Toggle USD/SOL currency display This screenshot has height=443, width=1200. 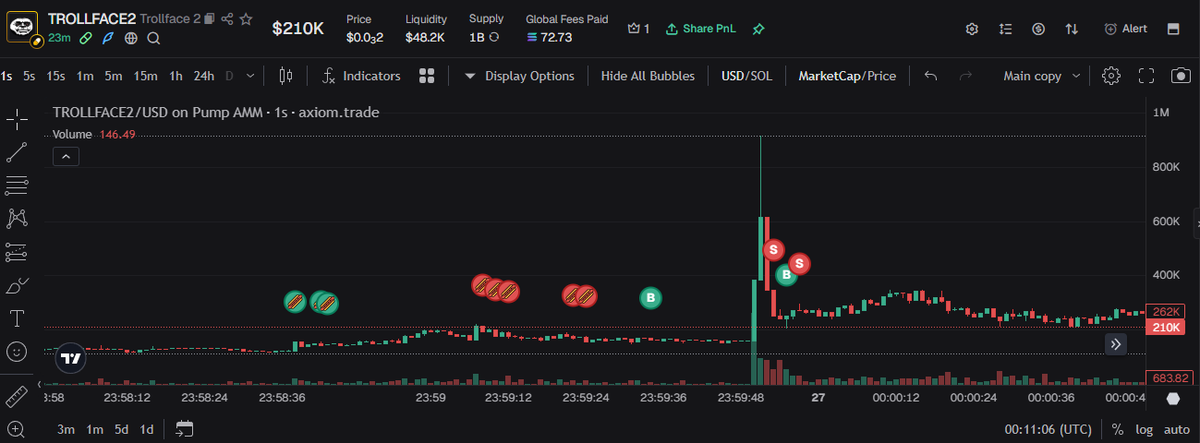(x=747, y=76)
